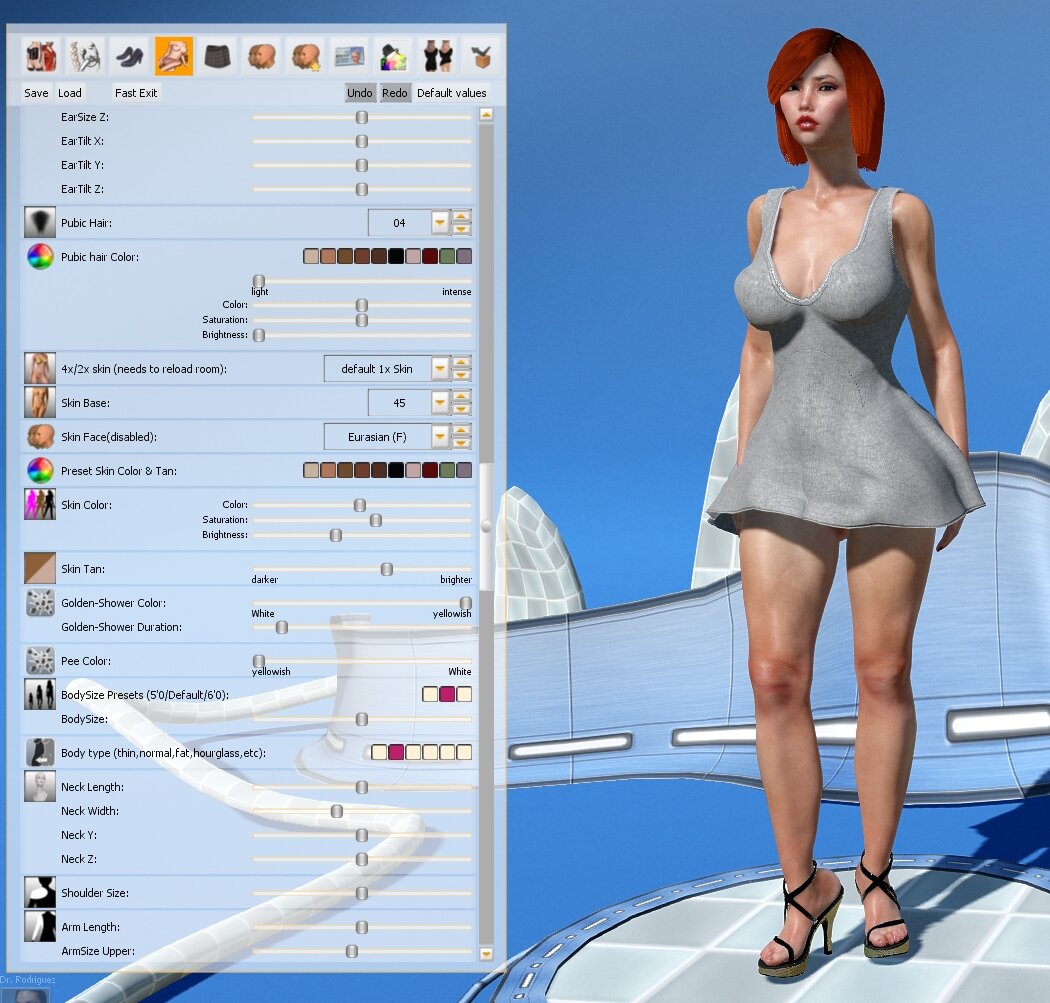Click the checkmark box toolbar icon

[482, 56]
